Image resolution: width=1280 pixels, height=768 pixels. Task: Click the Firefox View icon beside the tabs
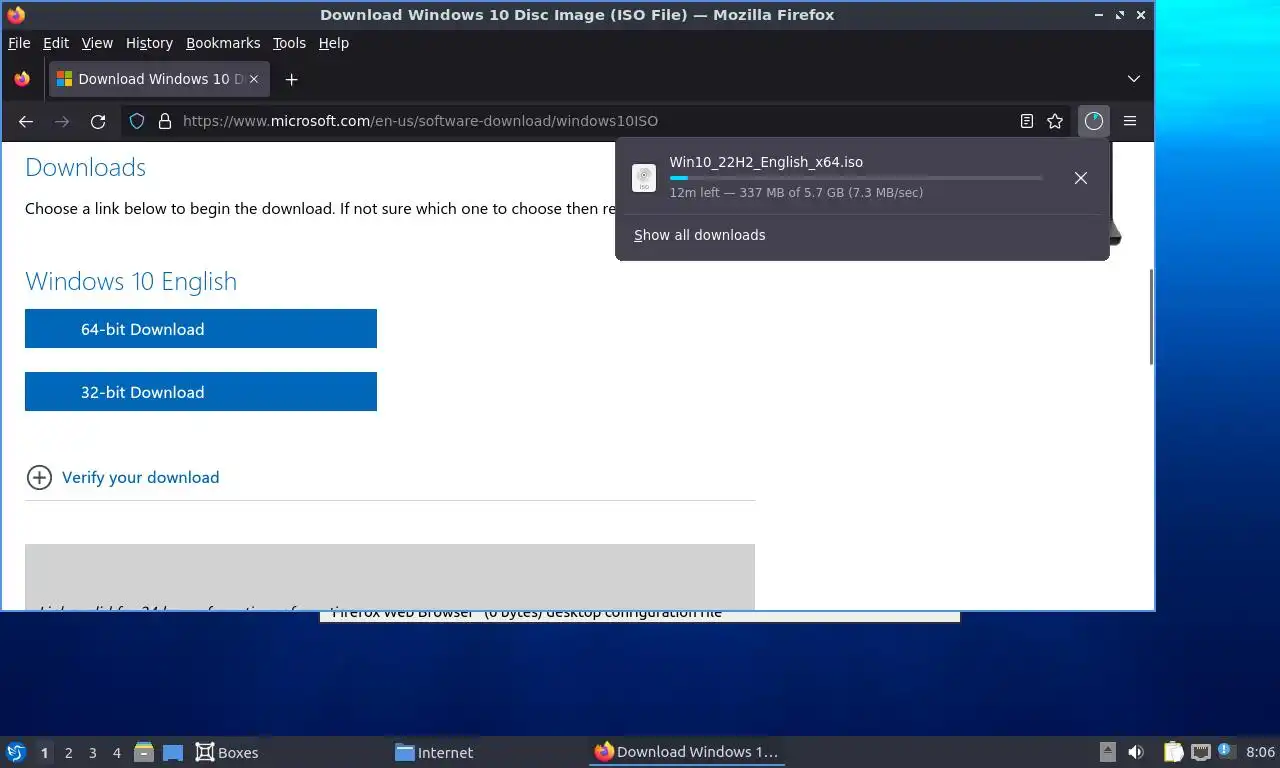tap(22, 79)
